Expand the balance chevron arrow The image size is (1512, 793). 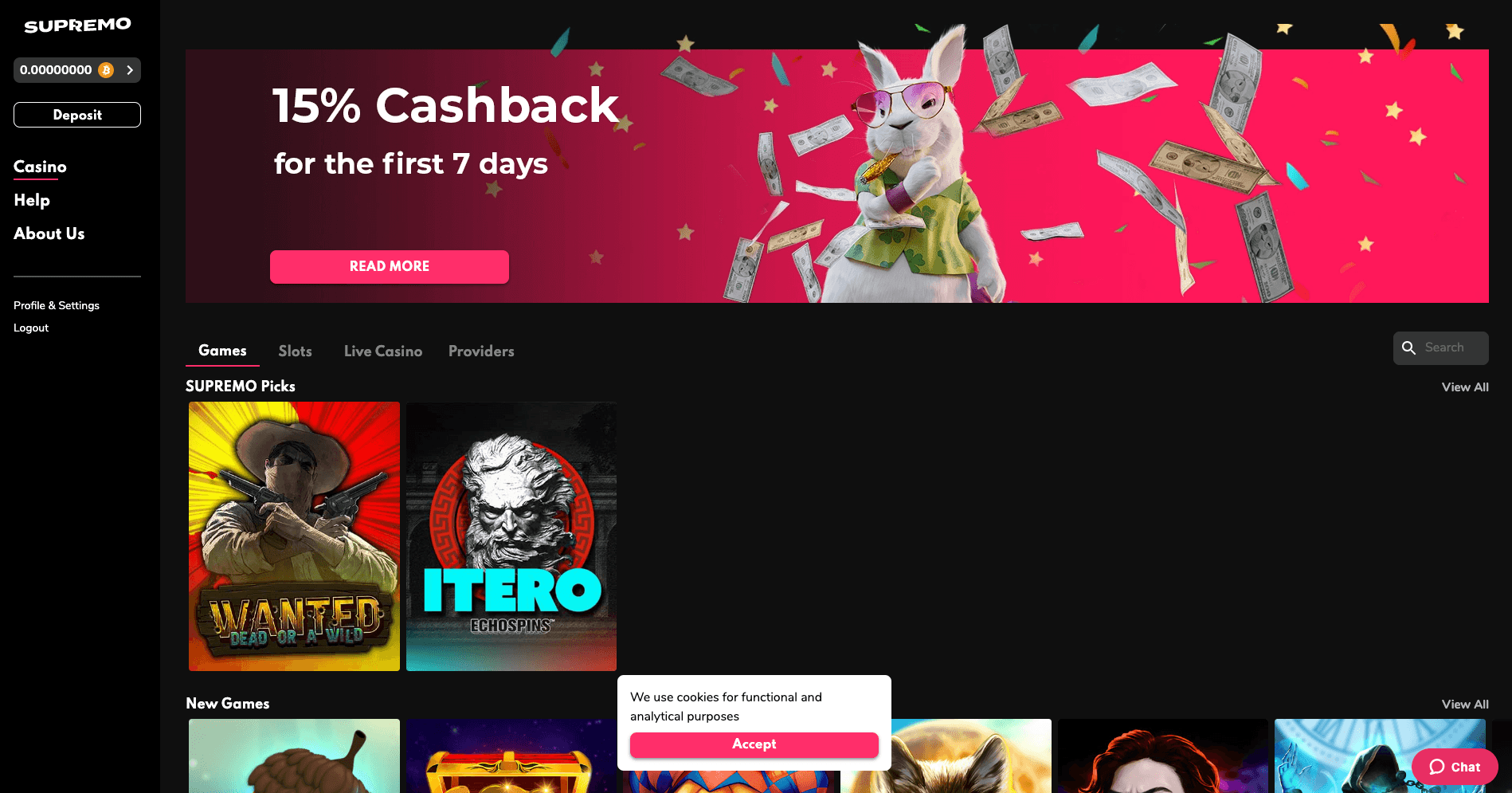pos(130,70)
